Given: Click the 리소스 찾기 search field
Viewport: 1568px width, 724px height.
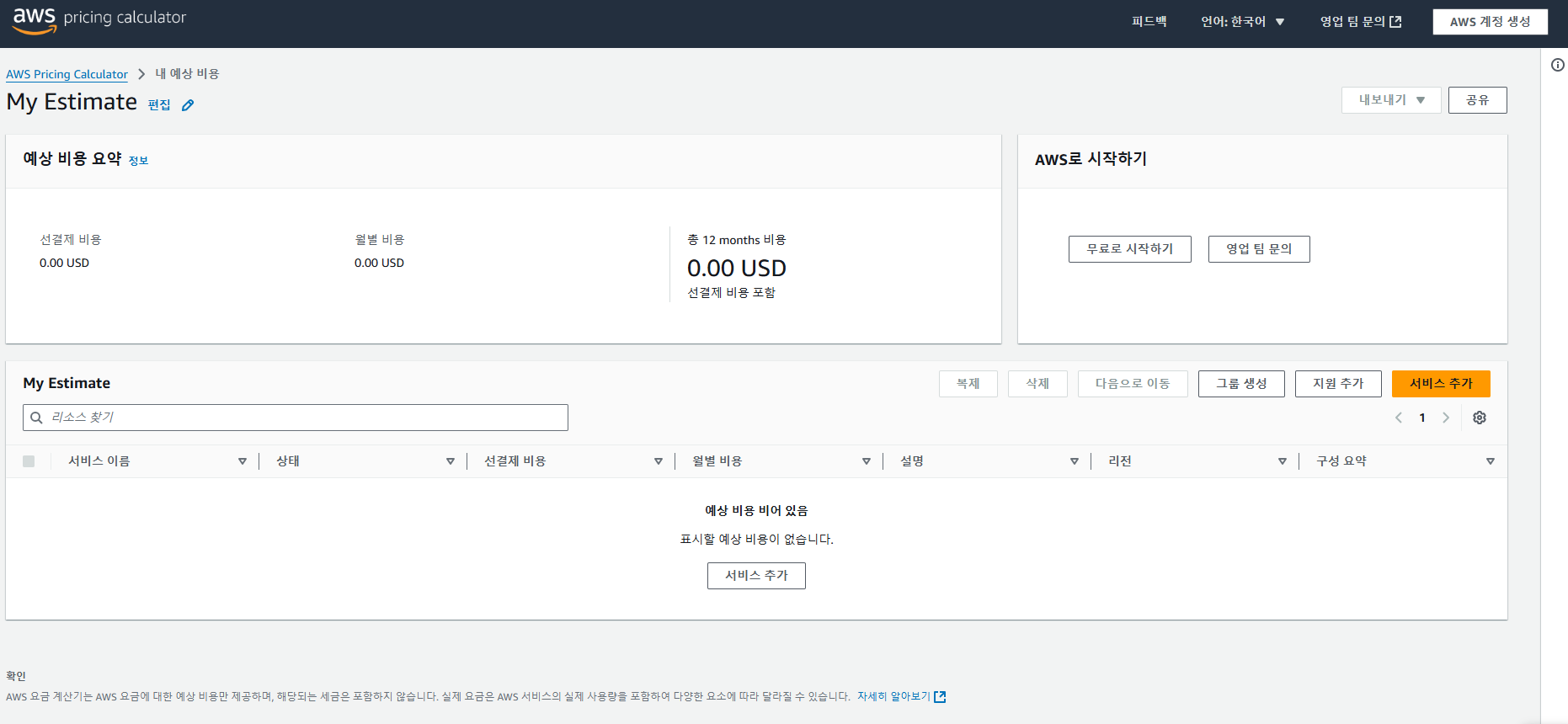Looking at the screenshot, I should point(296,418).
